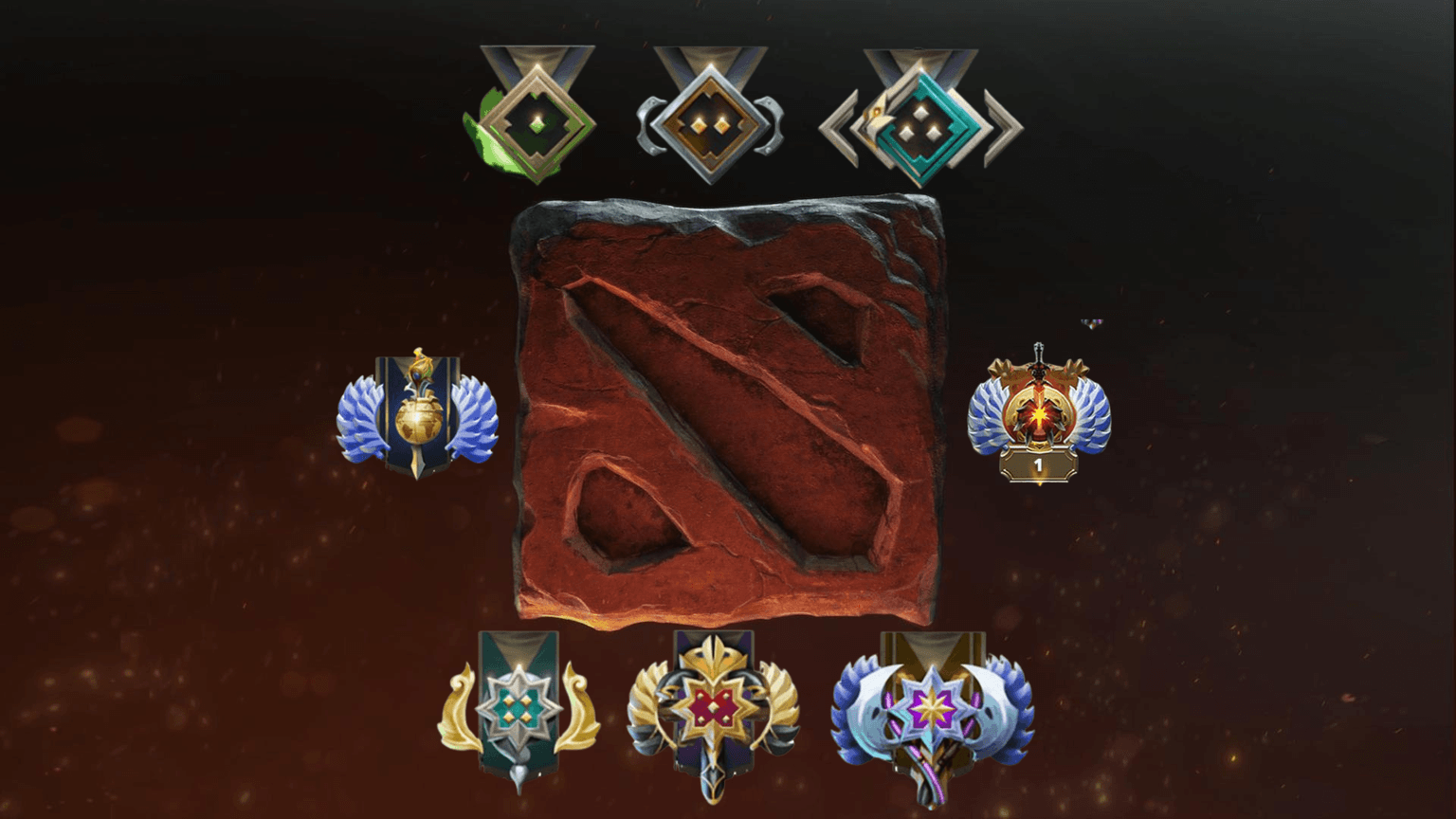The width and height of the screenshot is (1456, 819).
Task: Click the red stone Dota 2 logo
Action: (728, 413)
